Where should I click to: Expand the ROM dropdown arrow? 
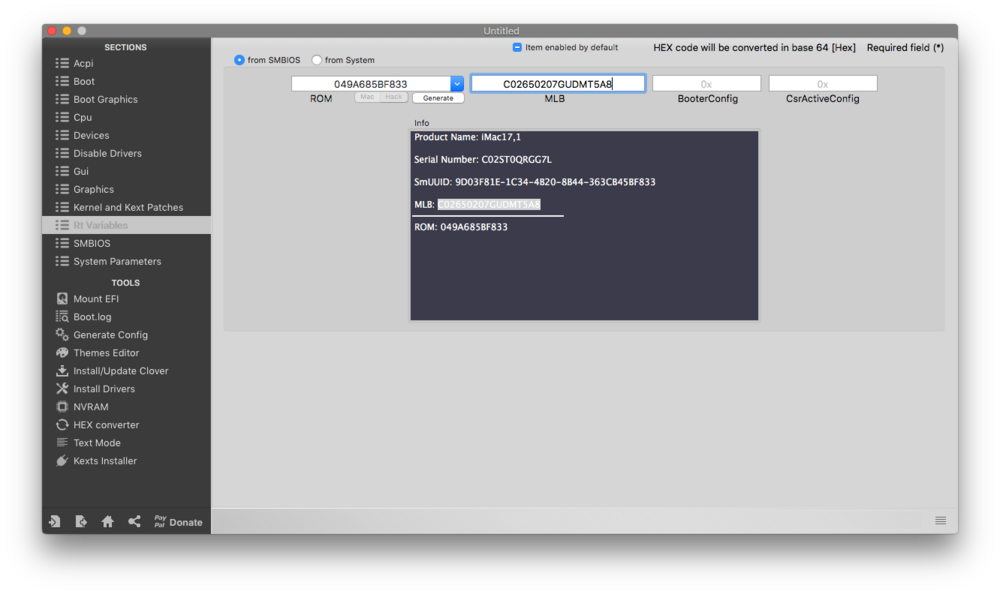pyautogui.click(x=457, y=84)
